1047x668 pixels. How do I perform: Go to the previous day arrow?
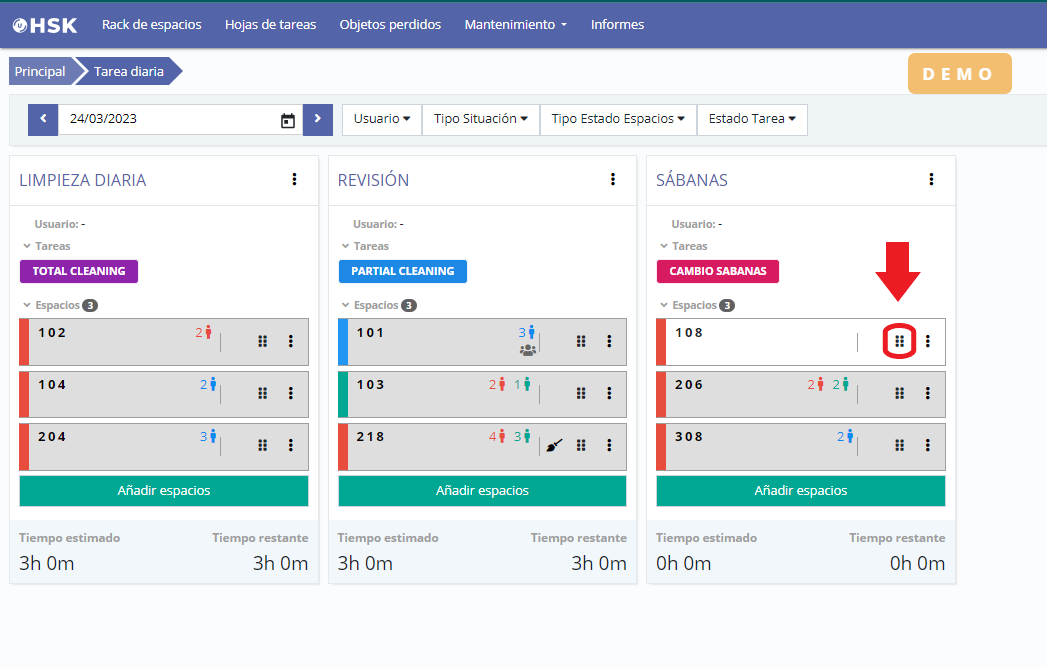(43, 119)
